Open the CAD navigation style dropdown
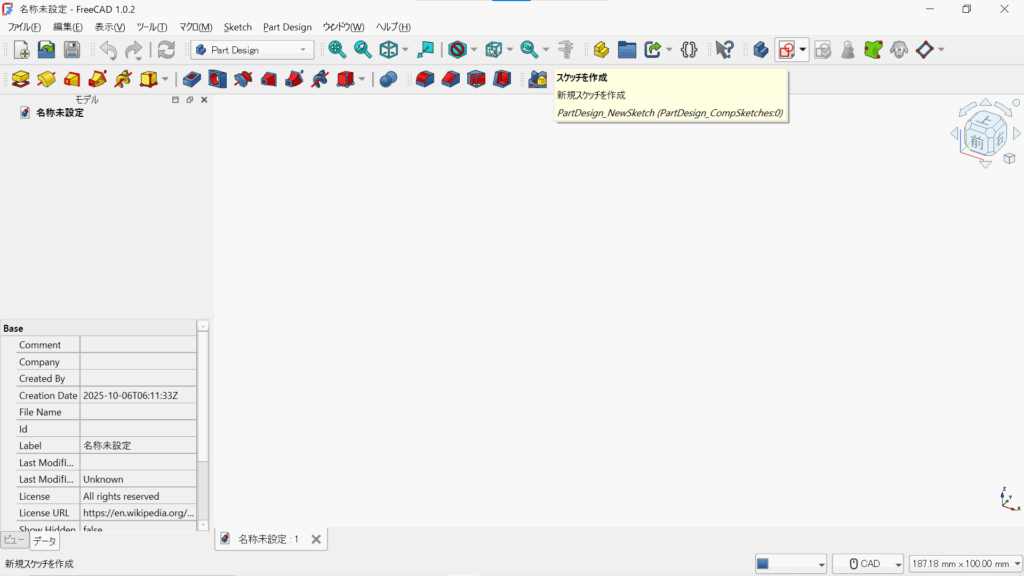This screenshot has height=576, width=1024. coord(868,563)
